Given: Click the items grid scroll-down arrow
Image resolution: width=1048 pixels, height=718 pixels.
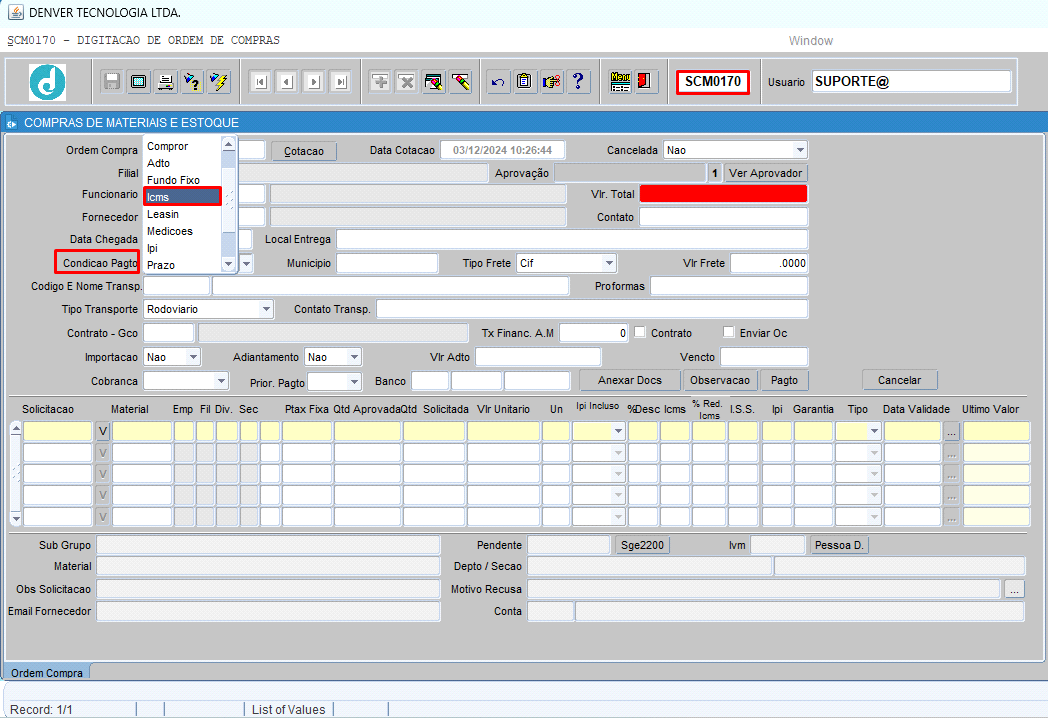Looking at the screenshot, I should [16, 518].
